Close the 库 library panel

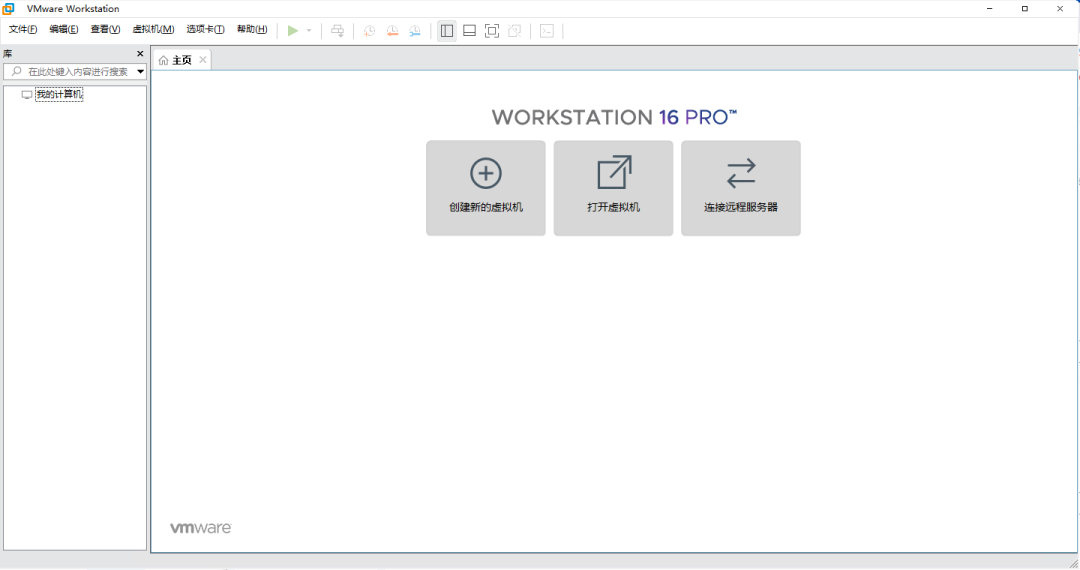click(141, 54)
